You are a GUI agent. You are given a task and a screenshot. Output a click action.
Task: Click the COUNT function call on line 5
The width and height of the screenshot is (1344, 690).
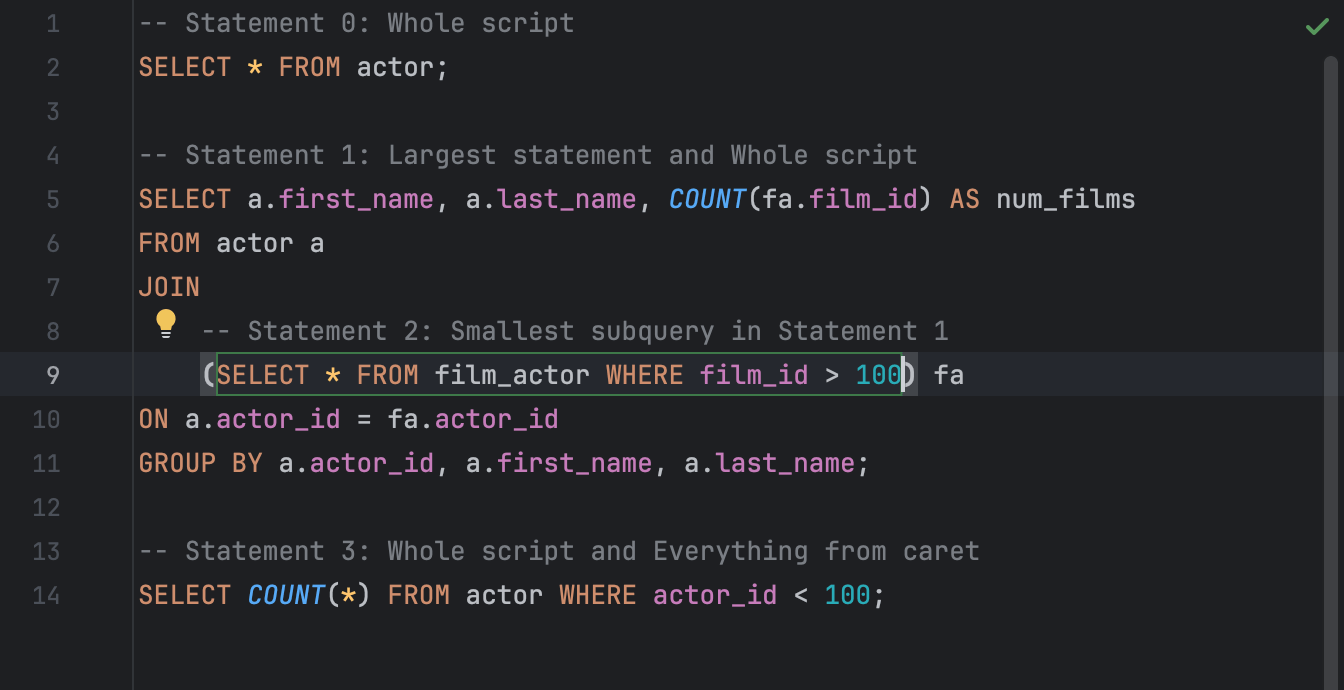(707, 199)
